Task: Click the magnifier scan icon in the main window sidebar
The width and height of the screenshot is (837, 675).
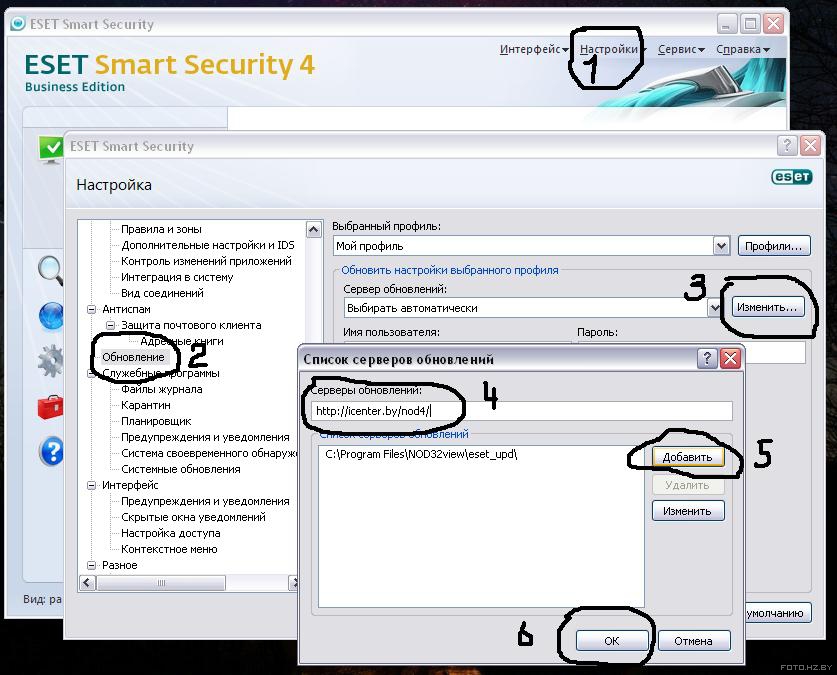Action: 51,269
